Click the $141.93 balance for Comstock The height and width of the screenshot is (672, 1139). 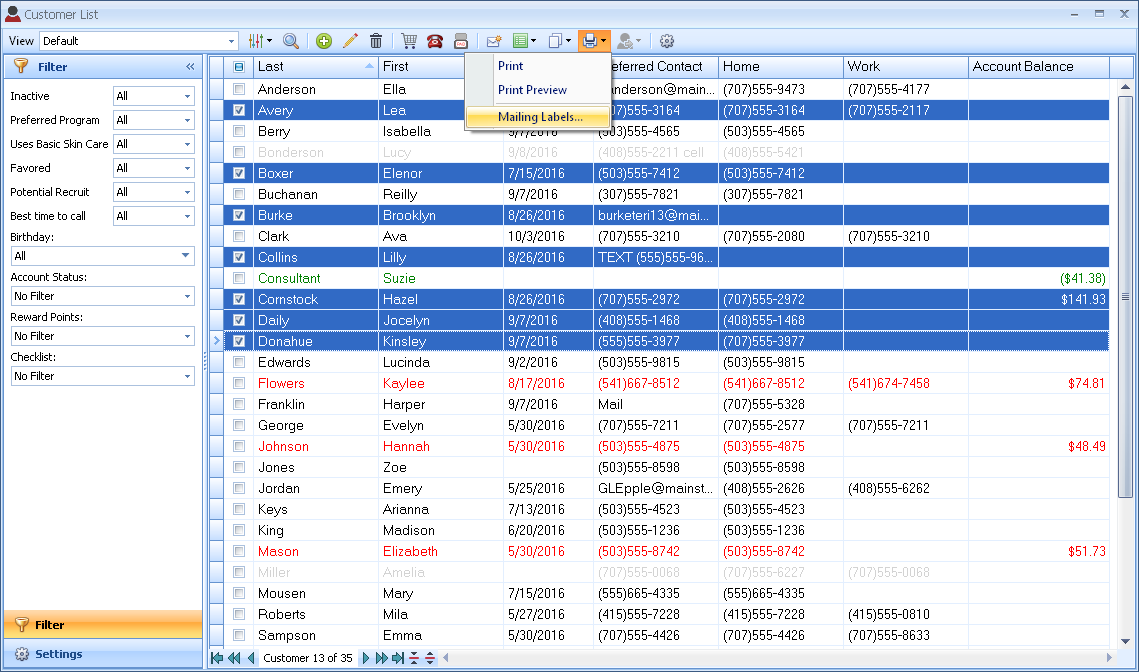1082,299
